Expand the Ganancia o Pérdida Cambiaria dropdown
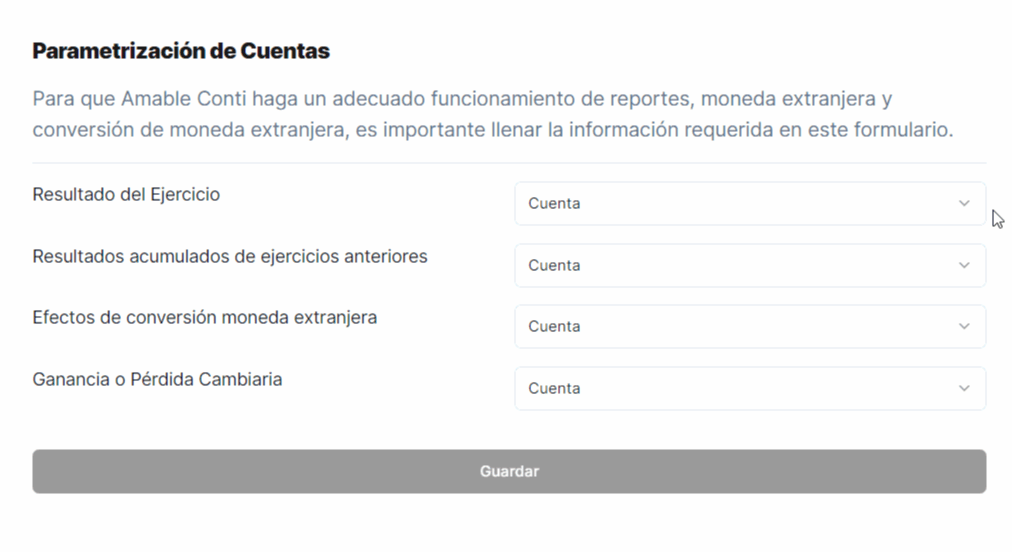Viewport: 1012px width, 552px height. click(x=748, y=388)
